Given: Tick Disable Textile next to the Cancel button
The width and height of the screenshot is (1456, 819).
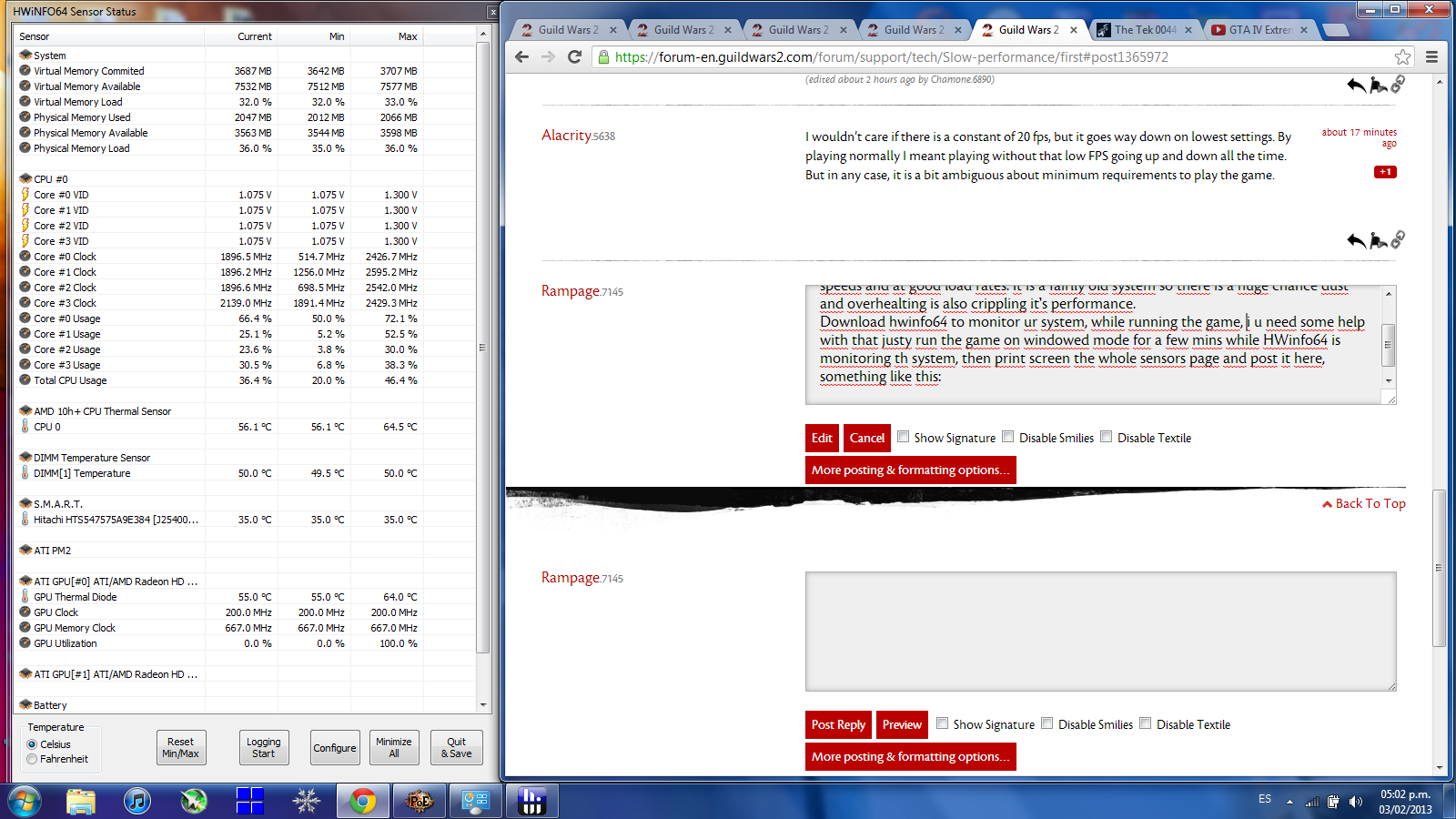Looking at the screenshot, I should (1107, 437).
